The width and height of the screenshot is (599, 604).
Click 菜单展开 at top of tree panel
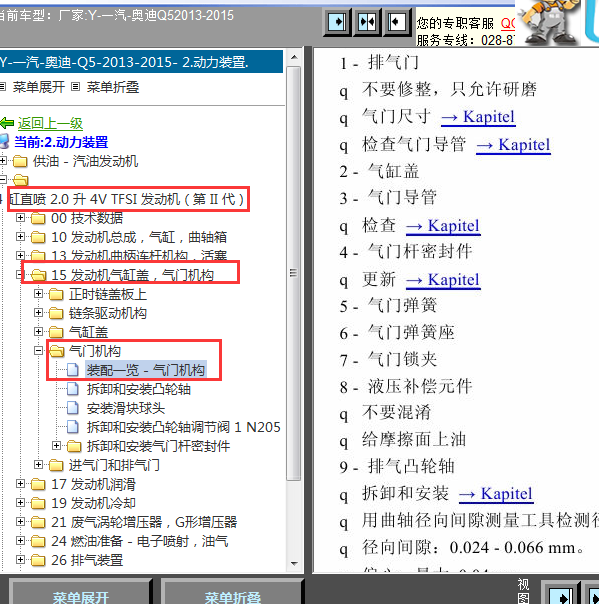(x=39, y=87)
